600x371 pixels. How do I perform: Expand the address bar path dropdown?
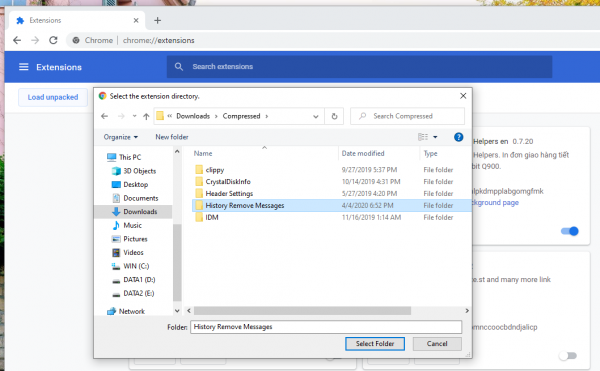pyautogui.click(x=316, y=116)
